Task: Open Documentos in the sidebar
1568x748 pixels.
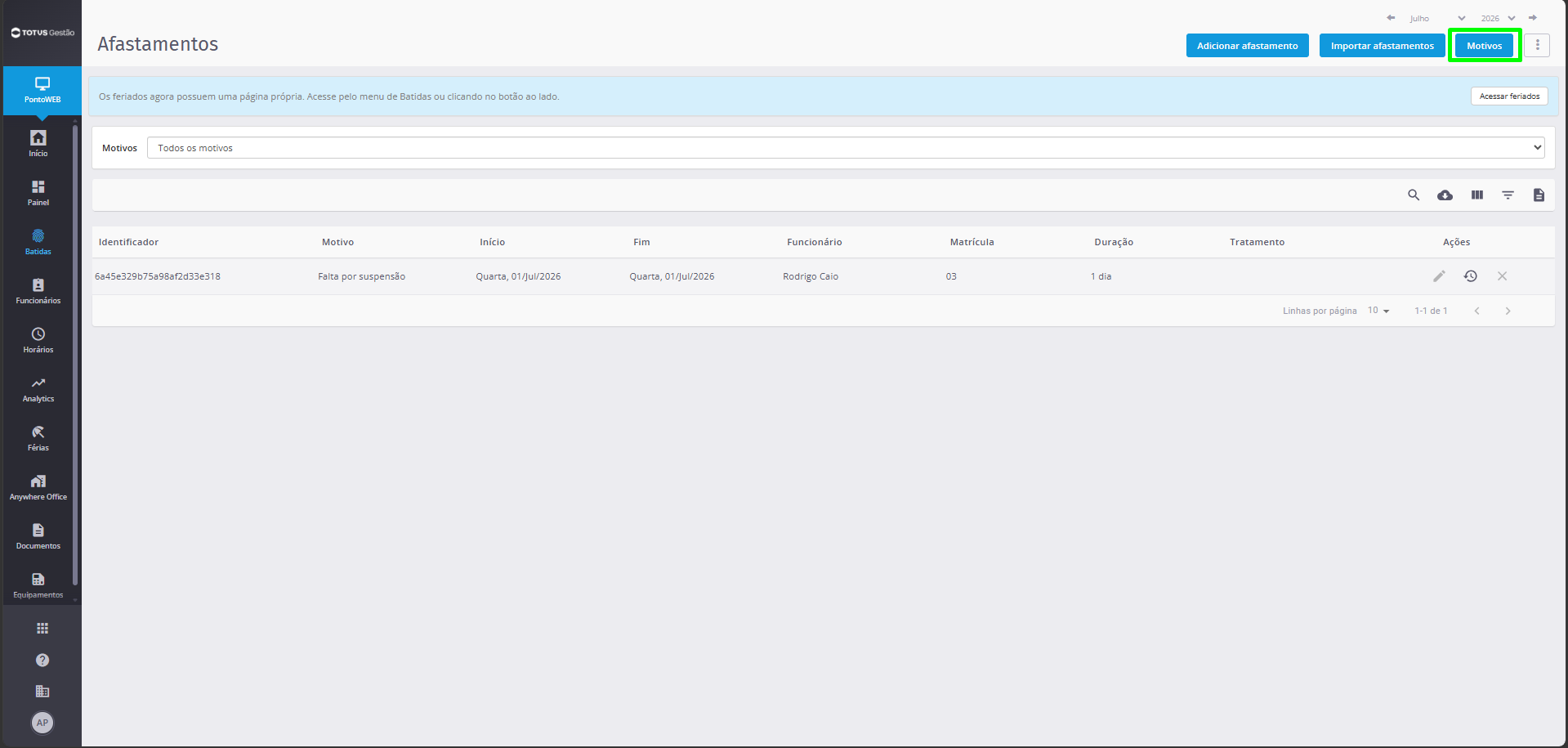Action: click(x=38, y=535)
